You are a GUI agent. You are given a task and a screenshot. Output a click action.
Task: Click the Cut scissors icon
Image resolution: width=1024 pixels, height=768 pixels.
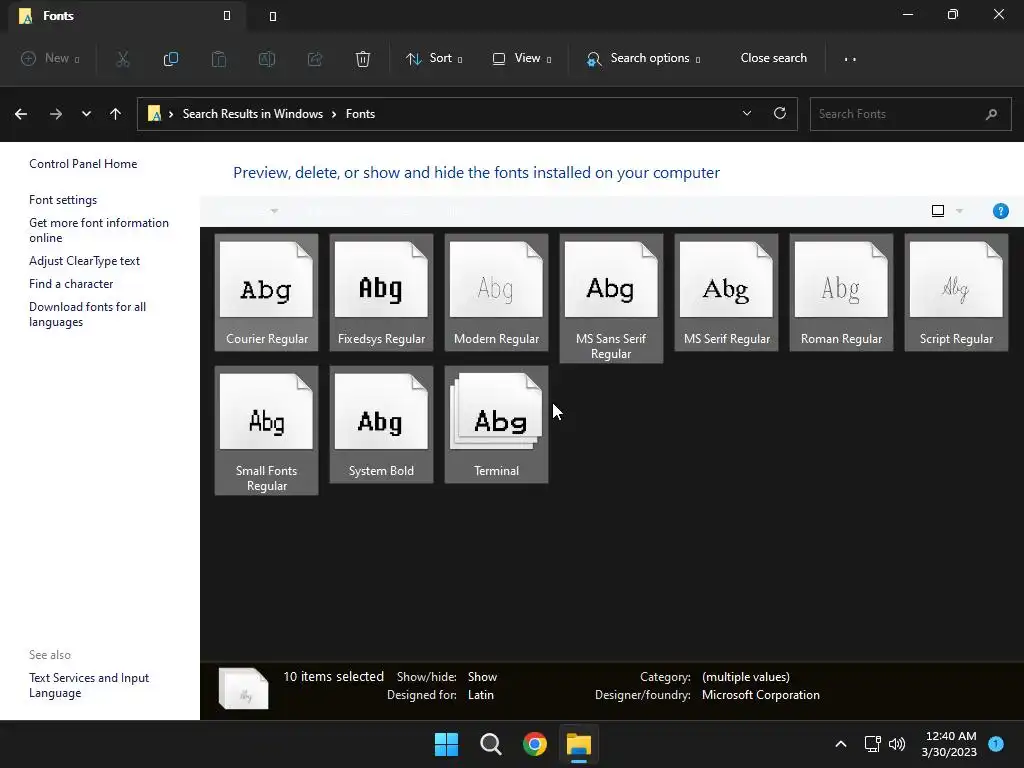[123, 59]
